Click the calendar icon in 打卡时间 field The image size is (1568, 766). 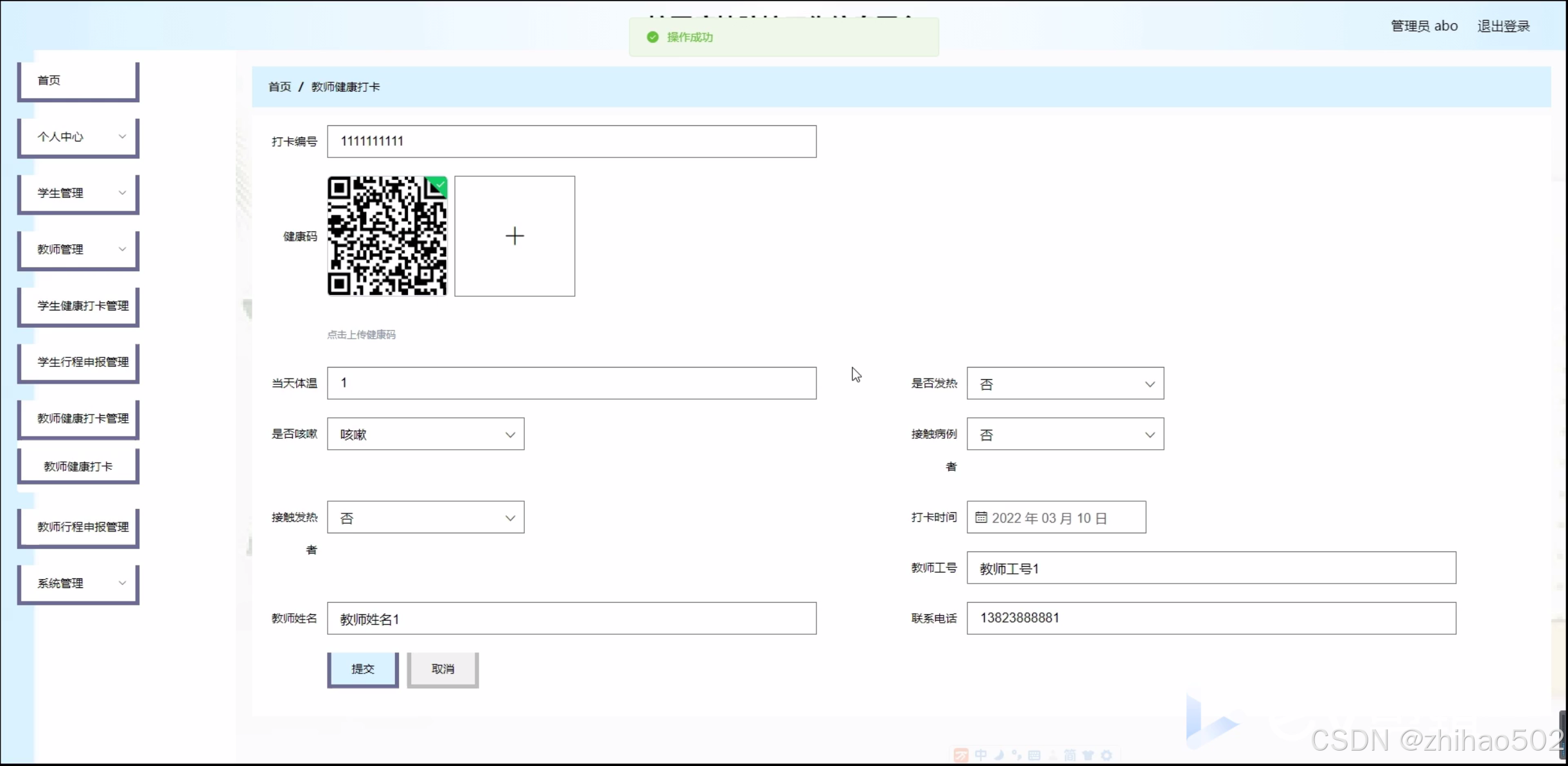pos(981,517)
